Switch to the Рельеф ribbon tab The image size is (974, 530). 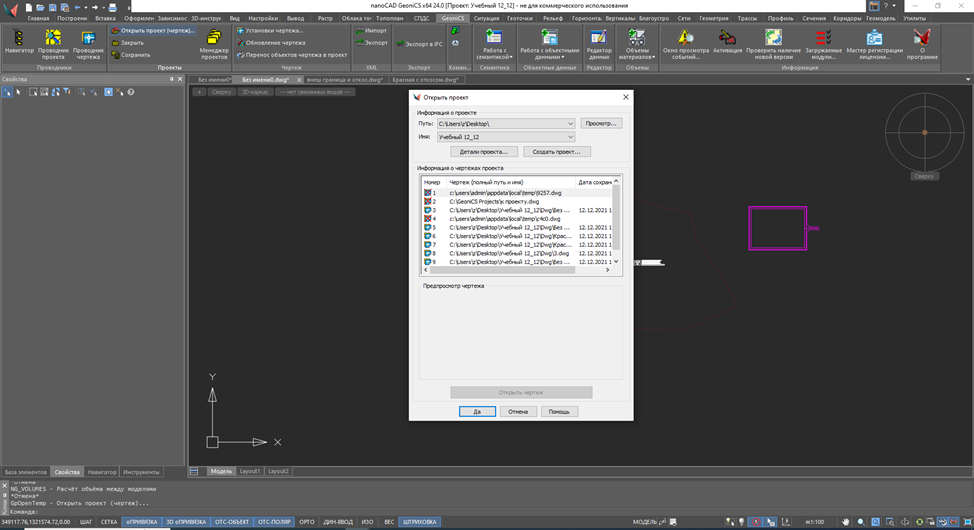(552, 19)
